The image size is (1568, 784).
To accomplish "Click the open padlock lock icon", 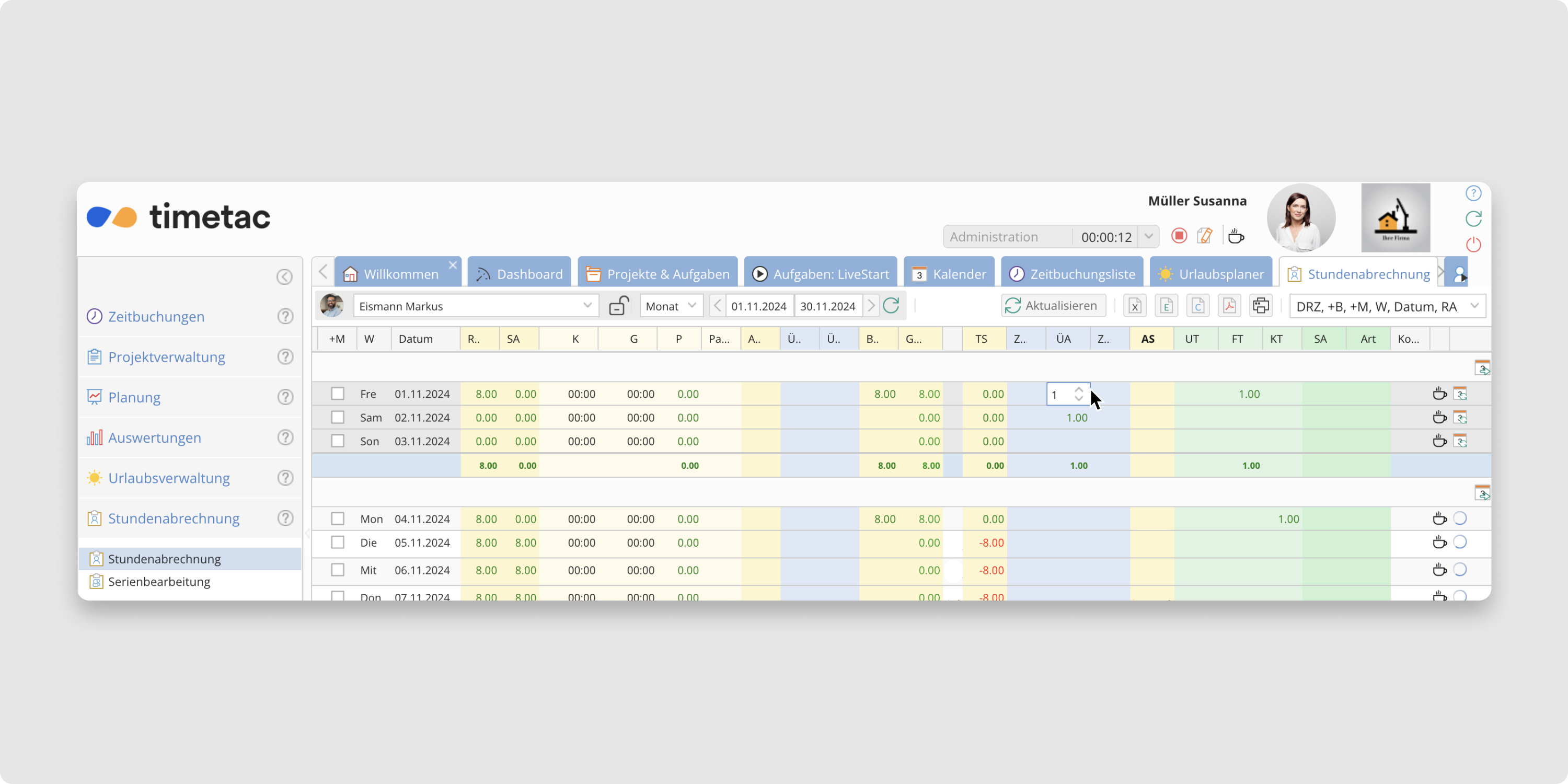I will (618, 306).
